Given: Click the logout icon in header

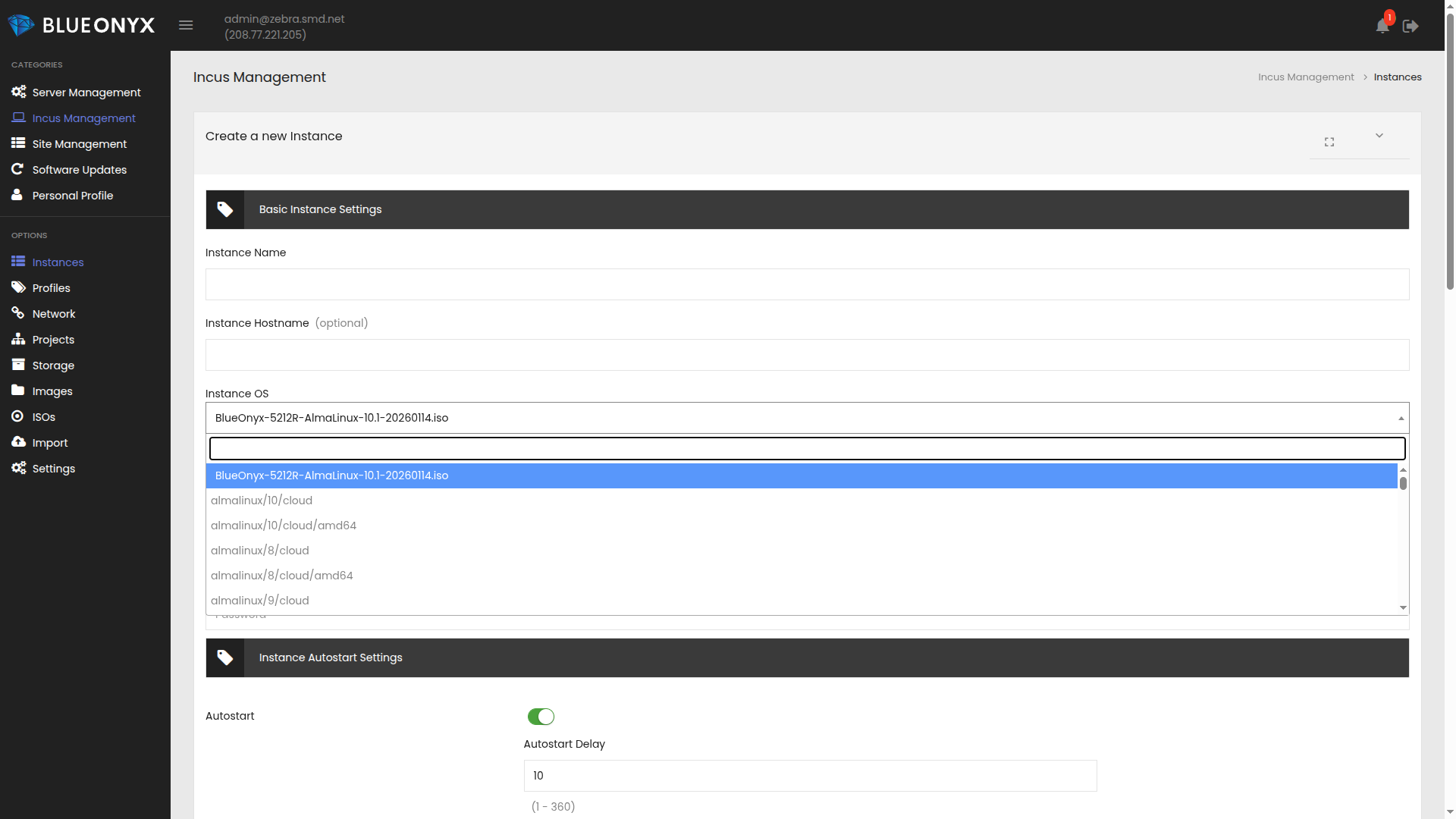Looking at the screenshot, I should (1410, 27).
